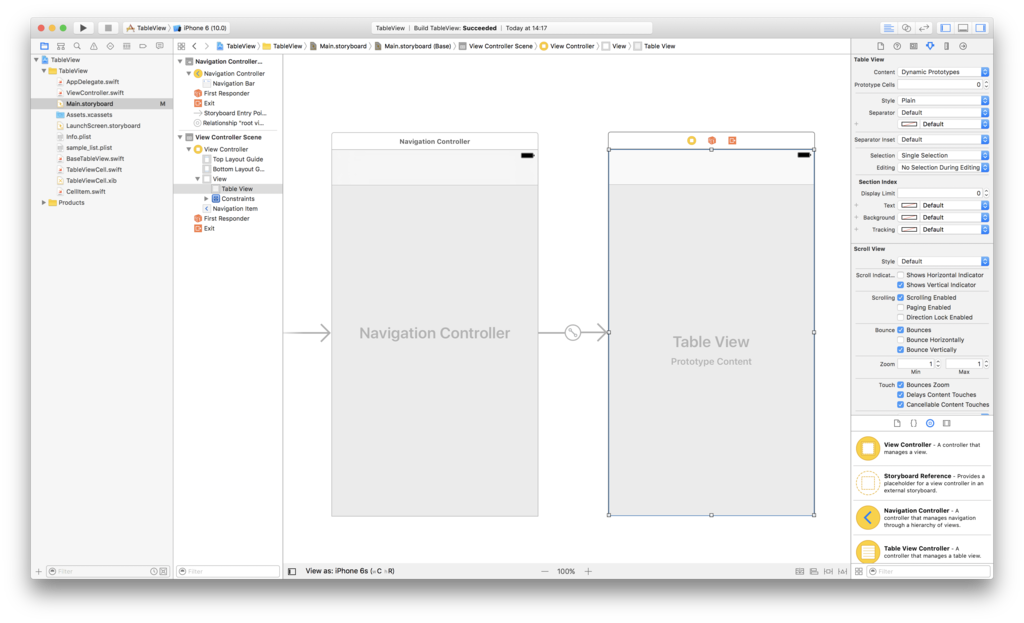Open the table Style Plain dropdown

(x=943, y=101)
